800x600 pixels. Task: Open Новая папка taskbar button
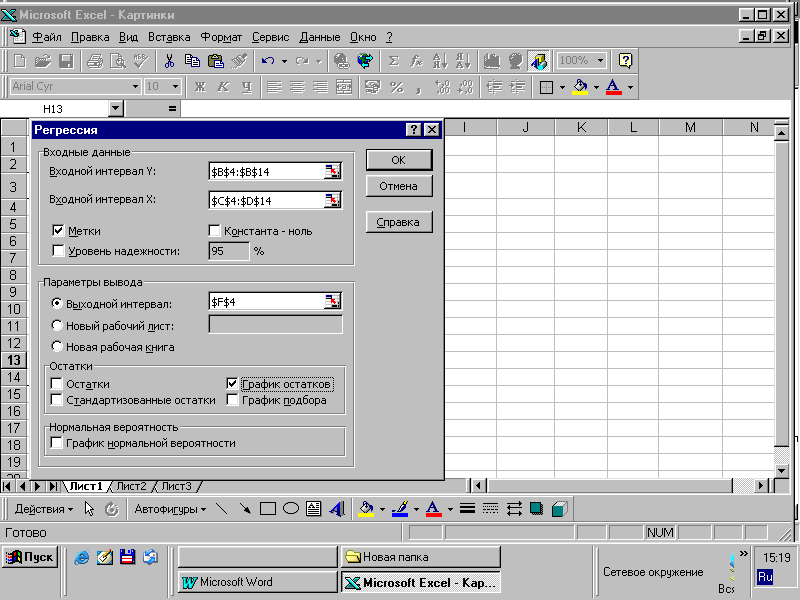click(420, 557)
